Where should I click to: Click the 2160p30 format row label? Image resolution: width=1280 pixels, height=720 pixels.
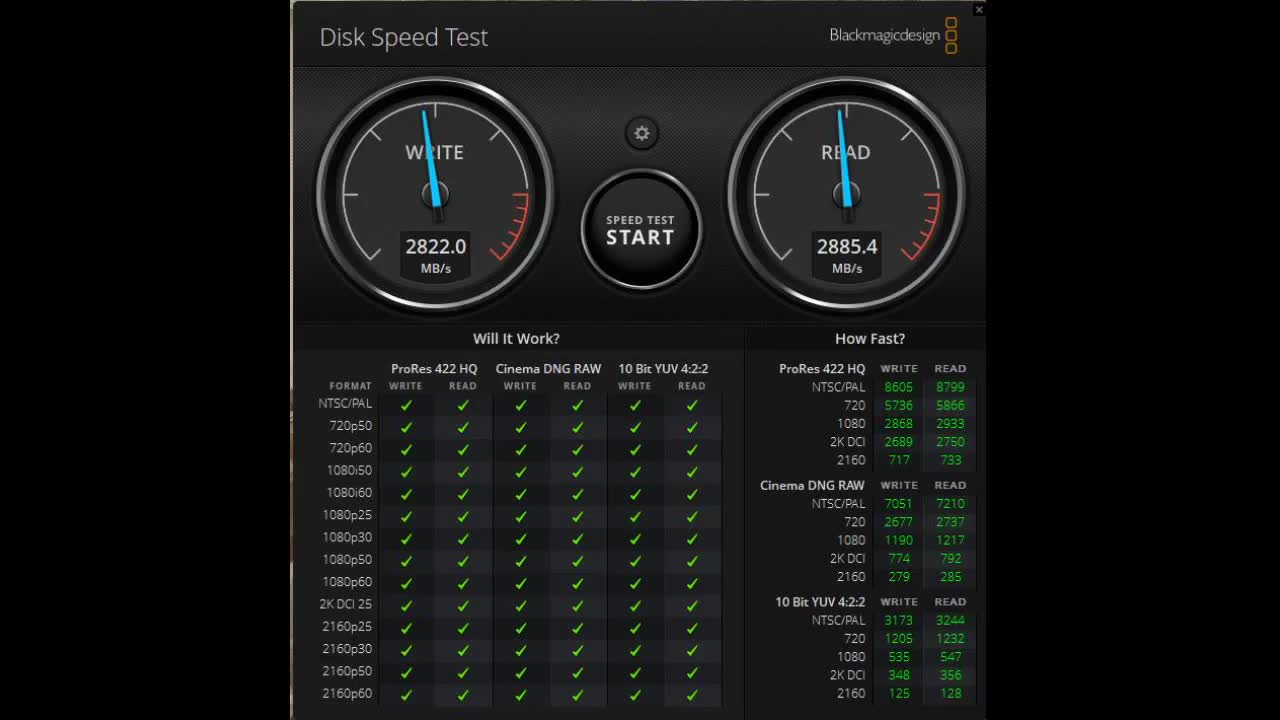click(348, 649)
